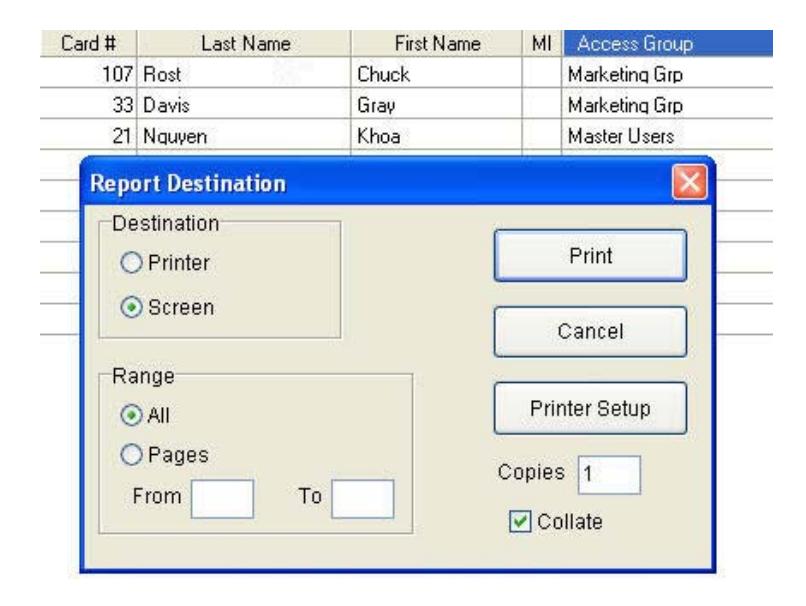Select the First Name cell 'Gray'

click(437, 105)
